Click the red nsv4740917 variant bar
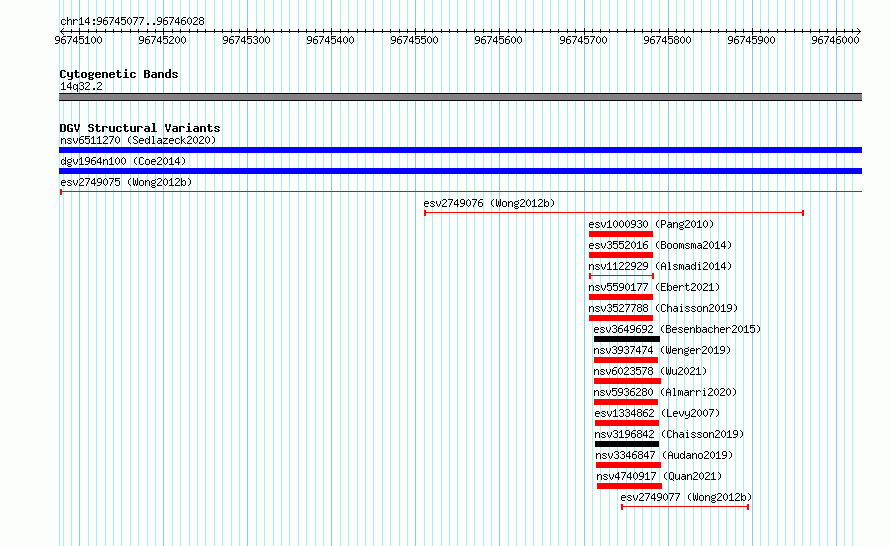This screenshot has width=890, height=546. (x=629, y=486)
